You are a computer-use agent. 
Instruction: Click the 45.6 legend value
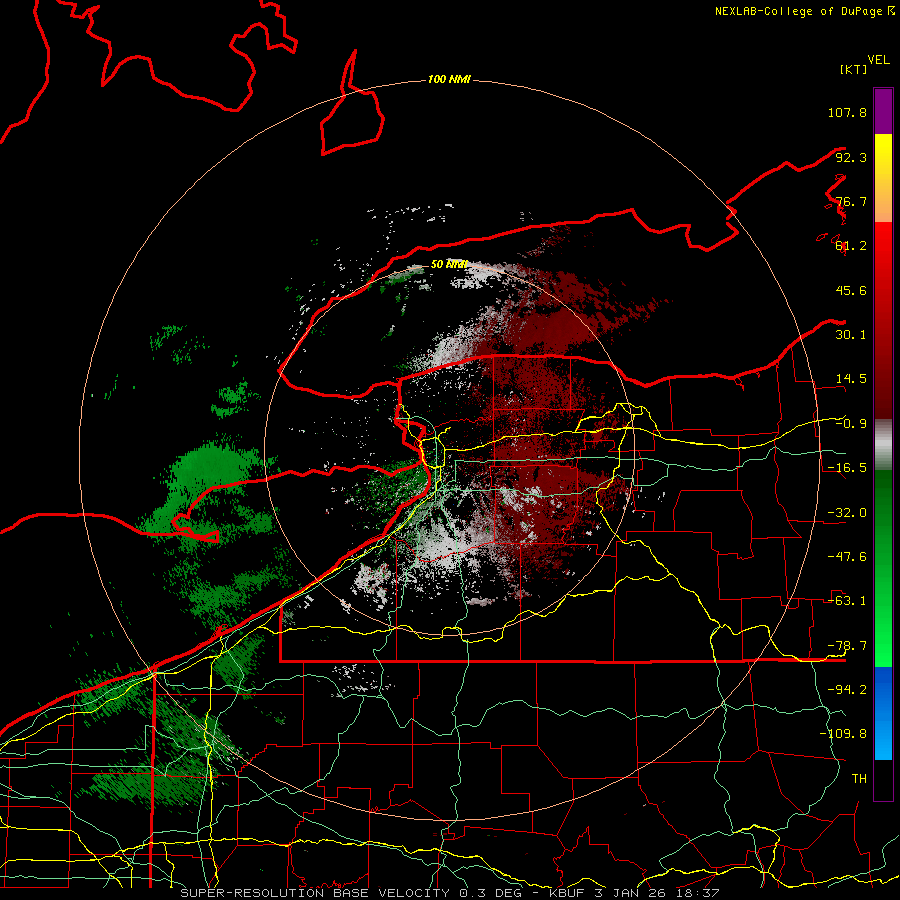pos(851,290)
